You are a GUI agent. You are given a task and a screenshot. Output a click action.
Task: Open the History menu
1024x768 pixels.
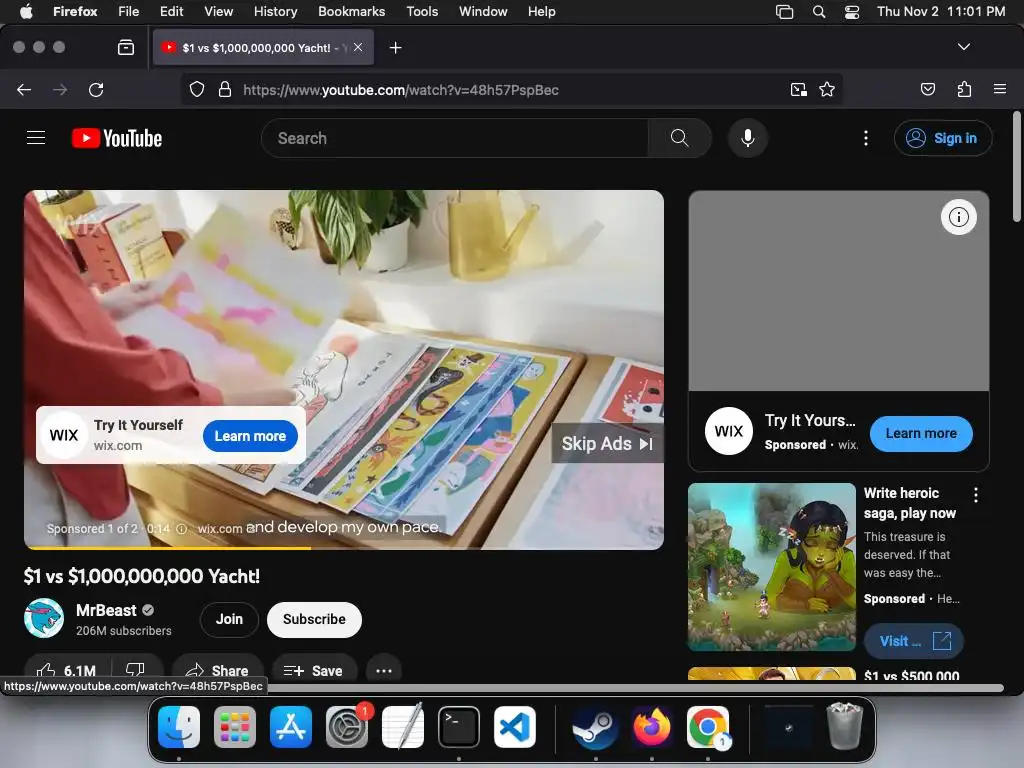tap(275, 11)
